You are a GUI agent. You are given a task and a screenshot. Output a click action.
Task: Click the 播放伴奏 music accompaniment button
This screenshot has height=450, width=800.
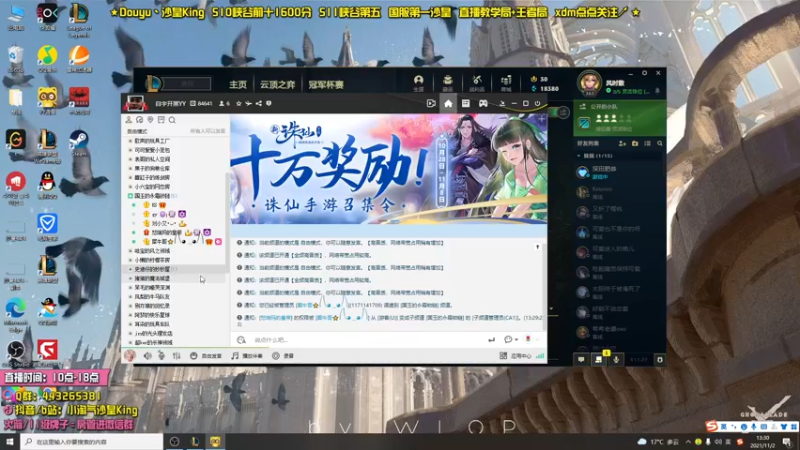(247, 356)
